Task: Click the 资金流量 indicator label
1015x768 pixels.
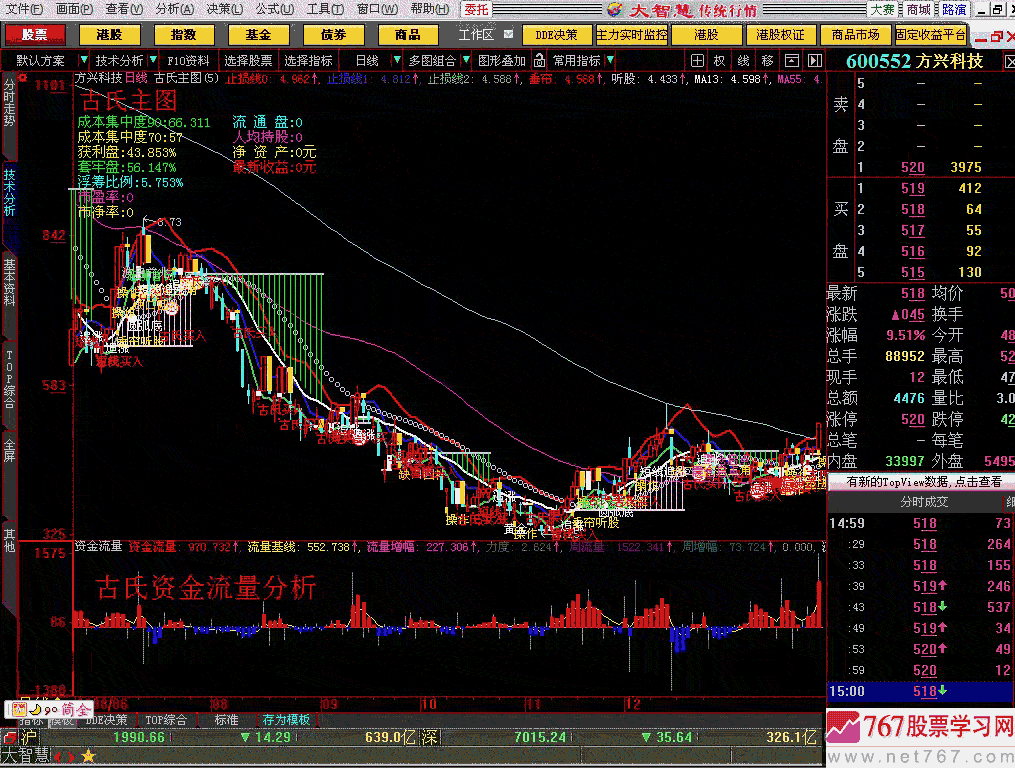Action: [98, 547]
